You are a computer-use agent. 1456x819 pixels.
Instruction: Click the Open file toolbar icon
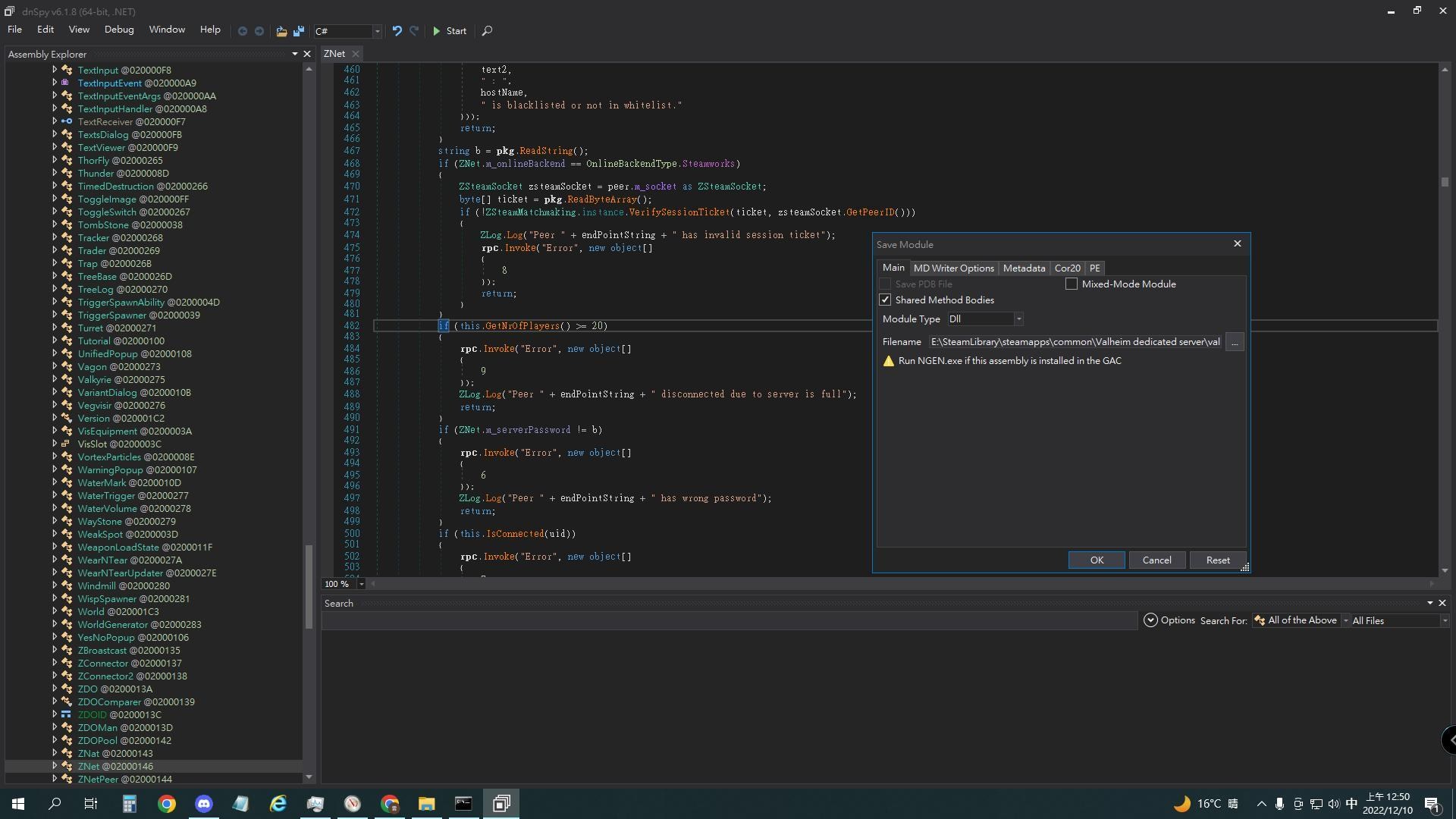click(281, 31)
